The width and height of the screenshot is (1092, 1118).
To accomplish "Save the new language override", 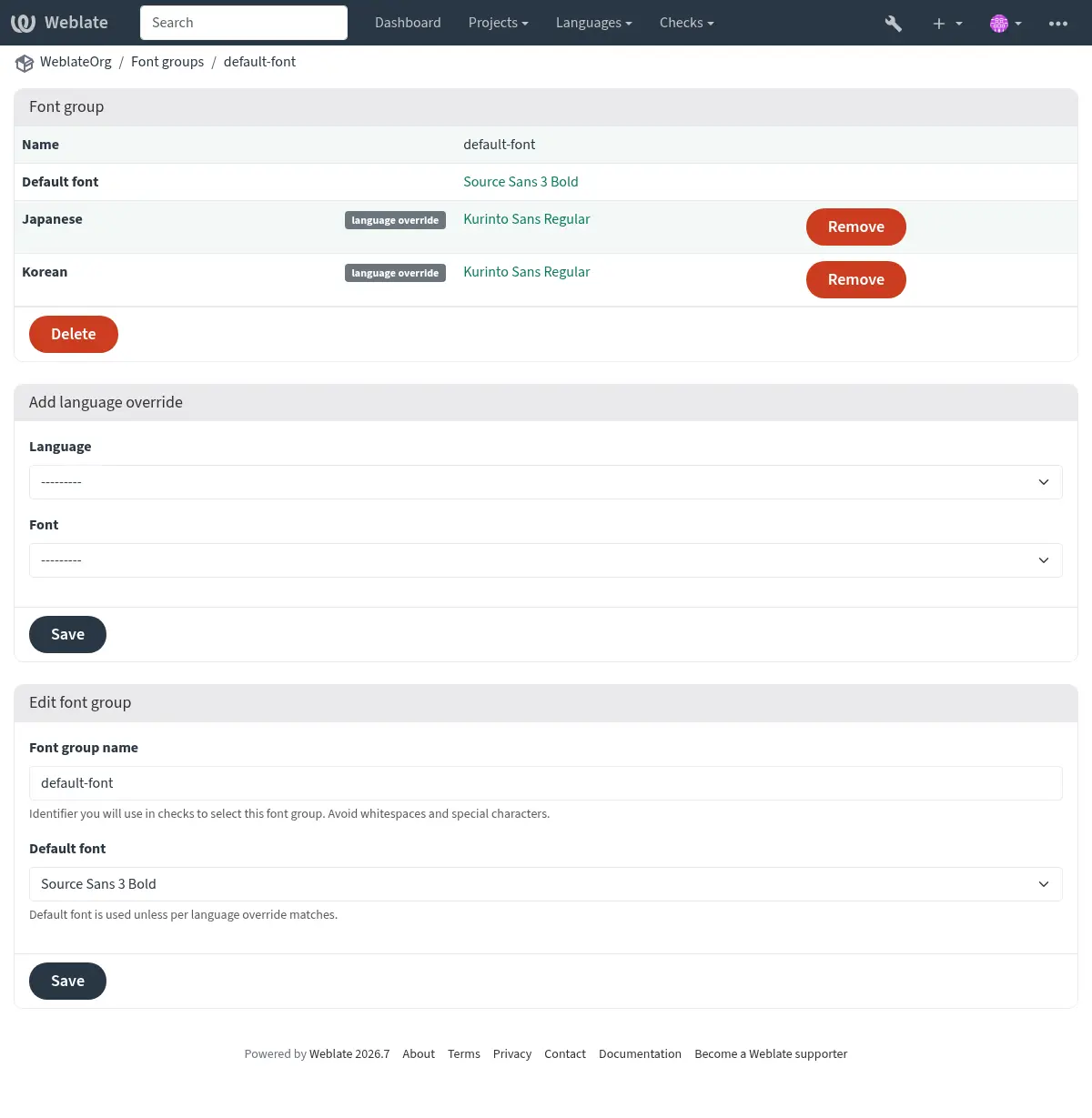I will [67, 634].
